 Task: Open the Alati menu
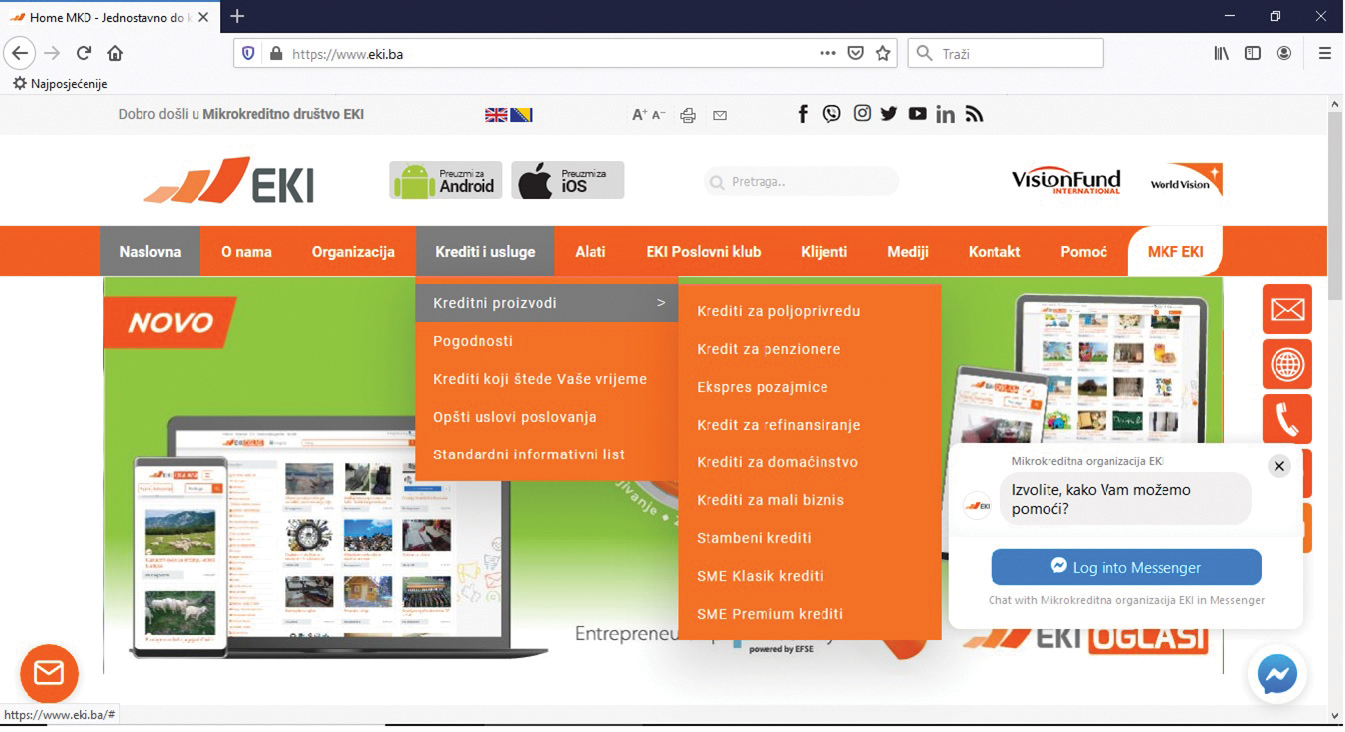590,251
